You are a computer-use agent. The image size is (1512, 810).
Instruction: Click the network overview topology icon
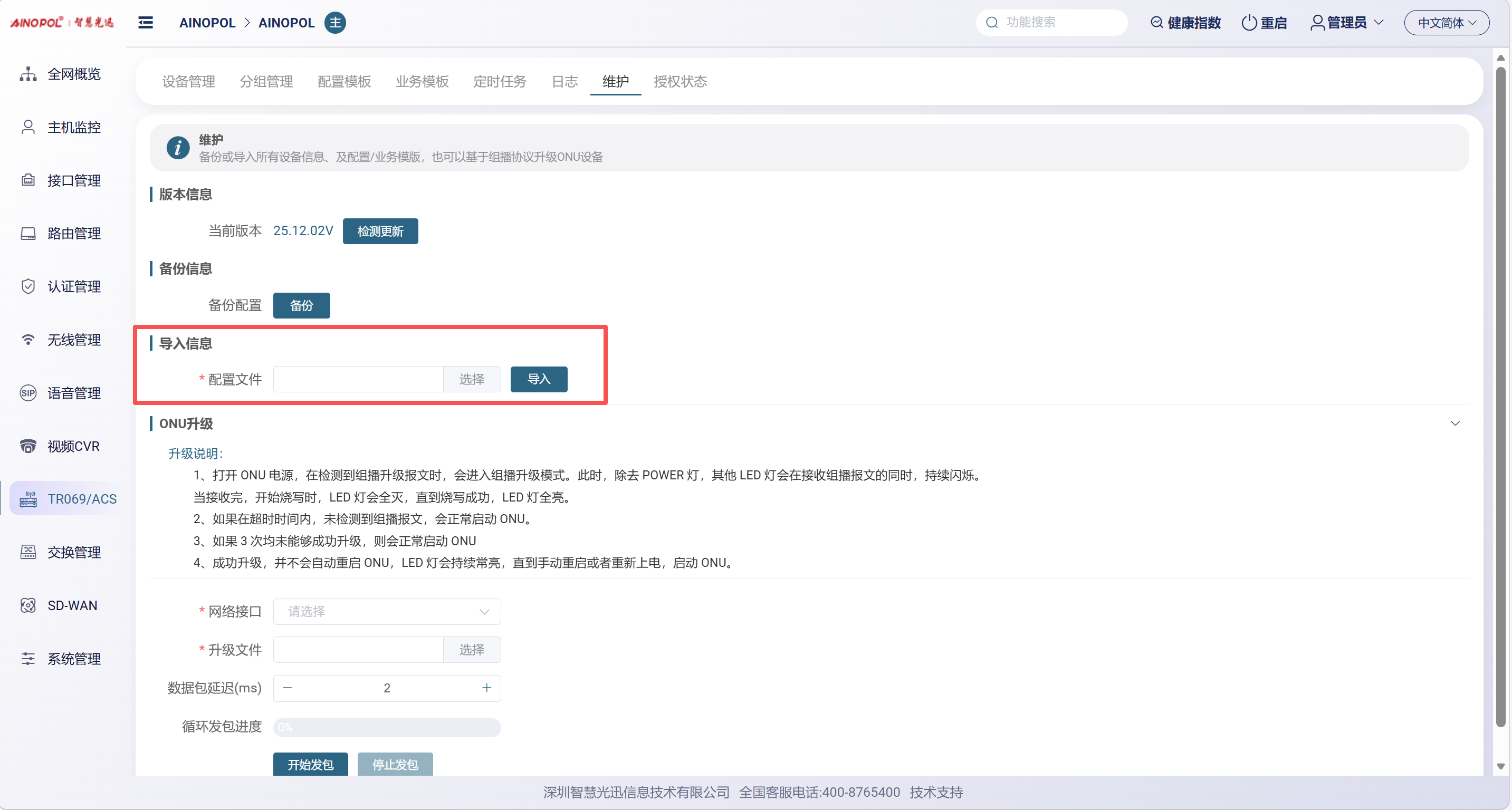tap(28, 74)
